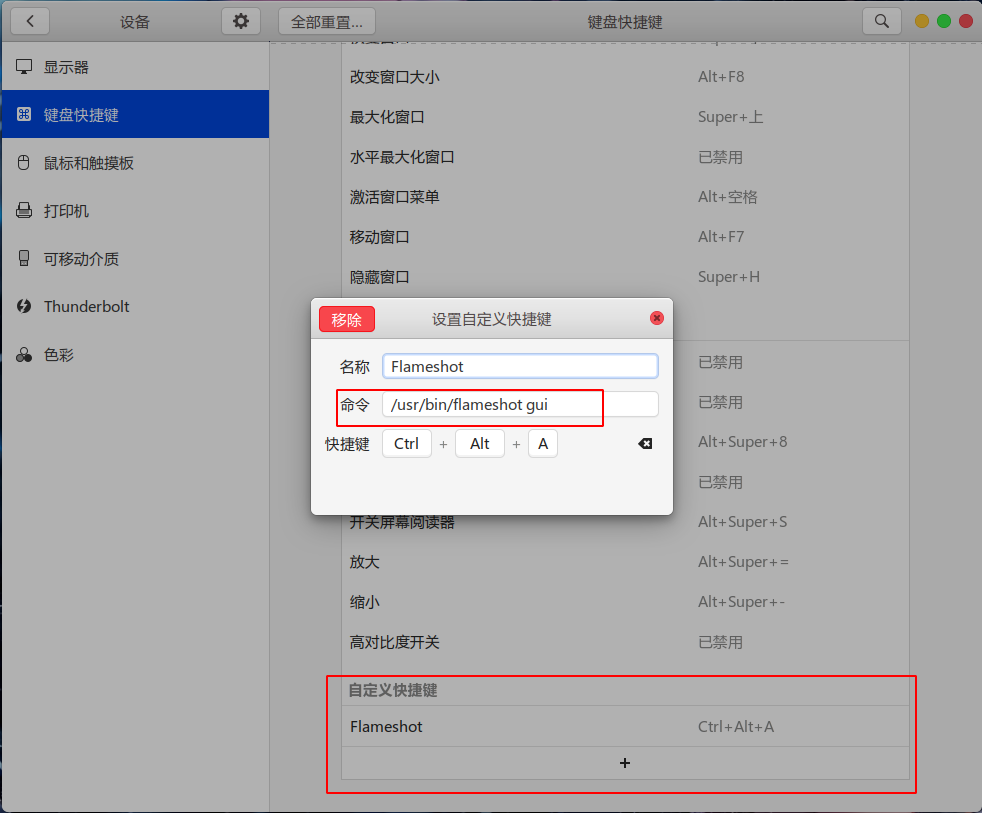This screenshot has width=982, height=813.
Task: Select the 高对比度开关 shortcut row
Action: click(625, 642)
